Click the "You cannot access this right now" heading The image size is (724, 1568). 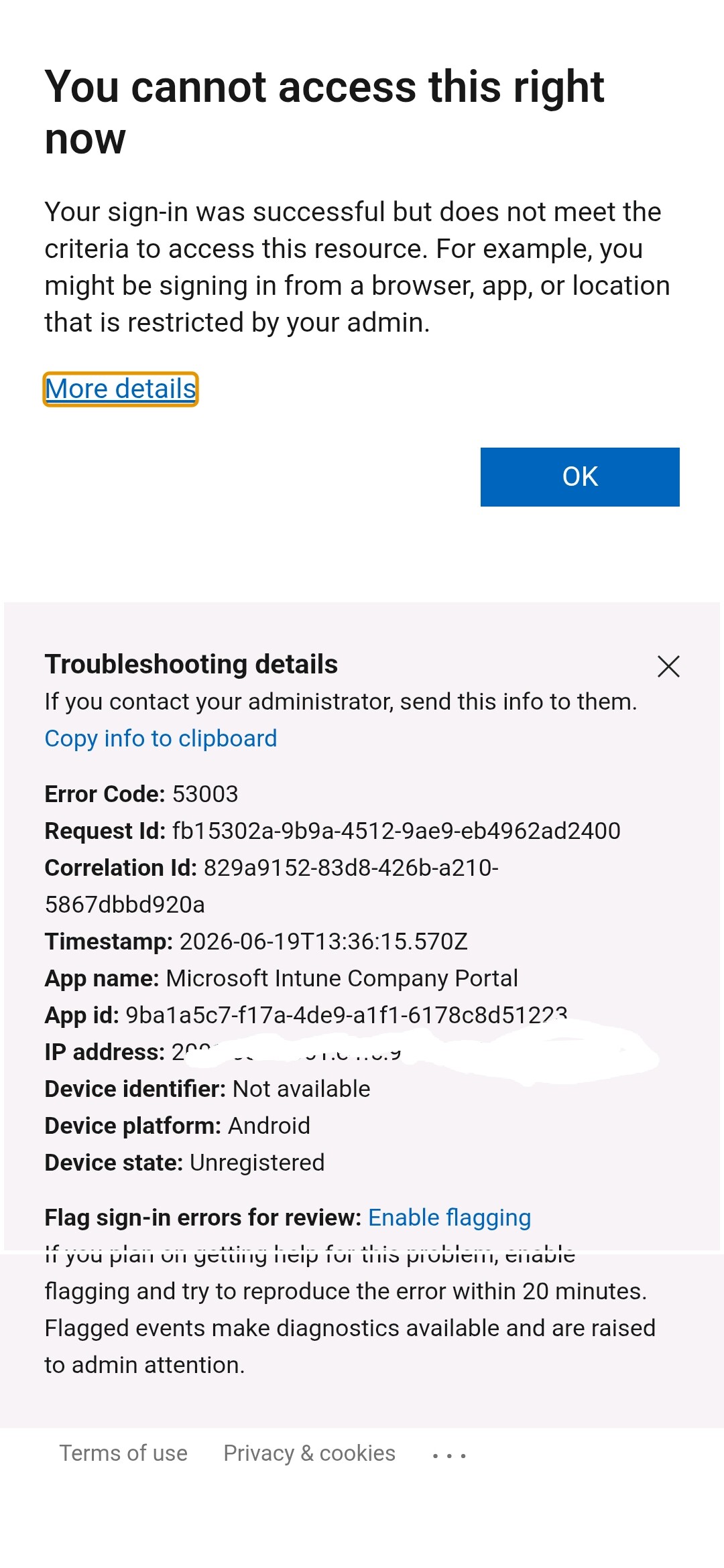(324, 113)
